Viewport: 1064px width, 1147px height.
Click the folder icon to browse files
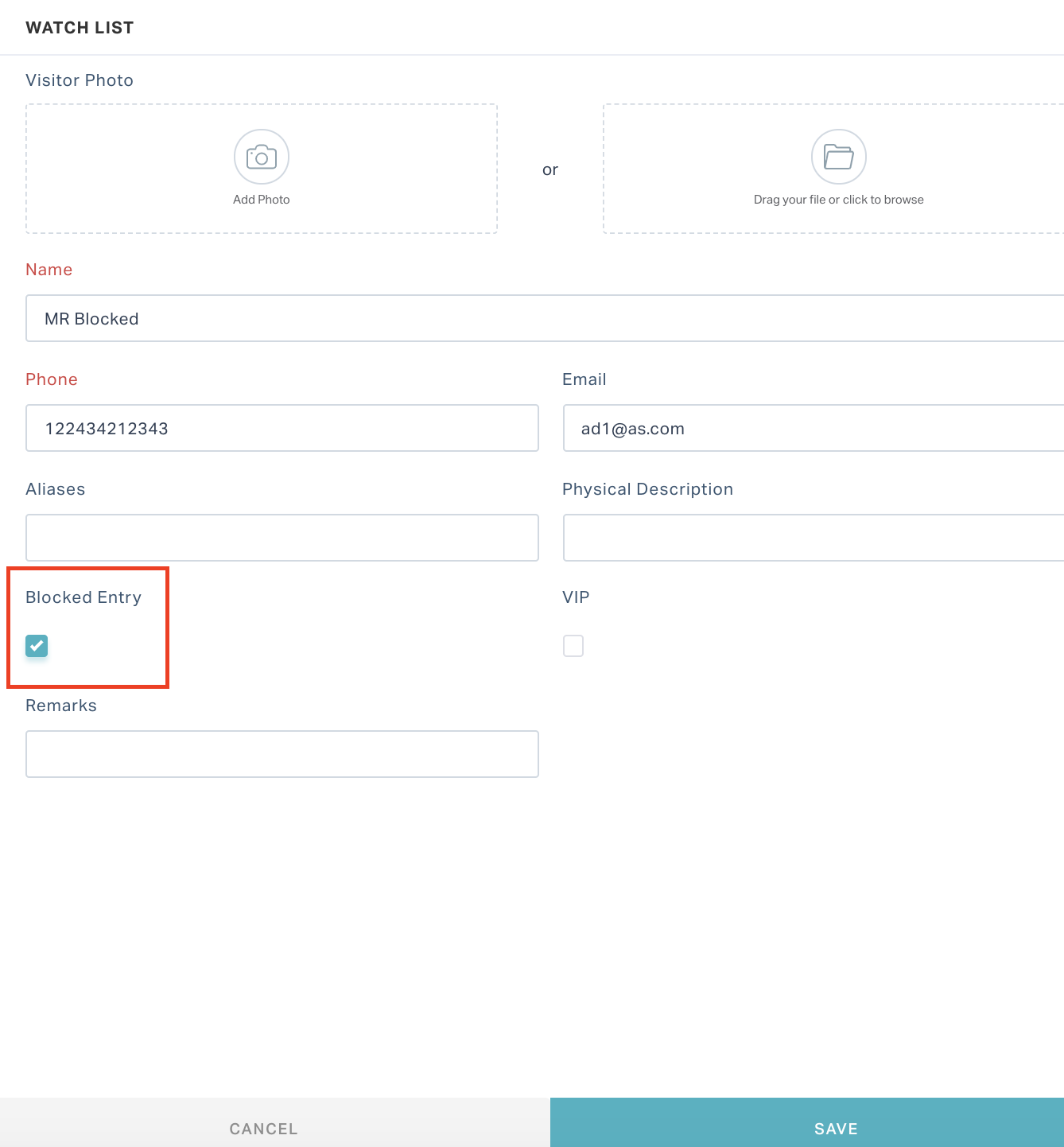pyautogui.click(x=839, y=157)
